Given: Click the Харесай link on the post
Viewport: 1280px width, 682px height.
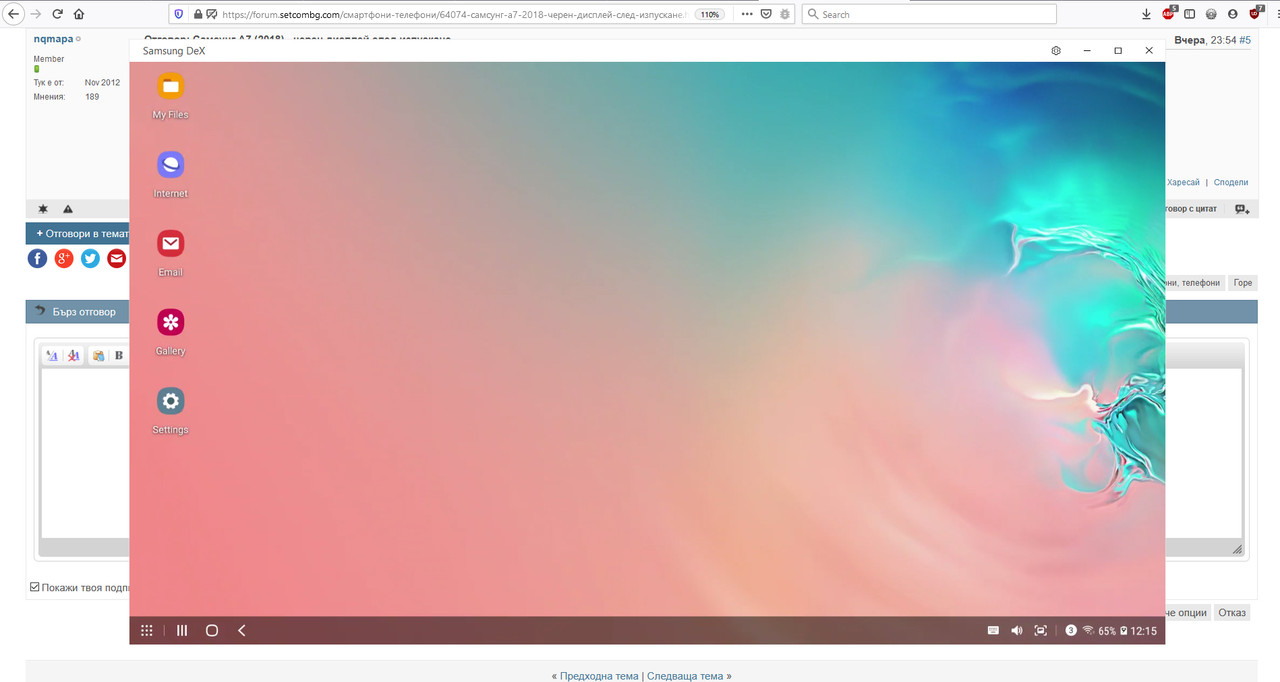Looking at the screenshot, I should [1183, 182].
